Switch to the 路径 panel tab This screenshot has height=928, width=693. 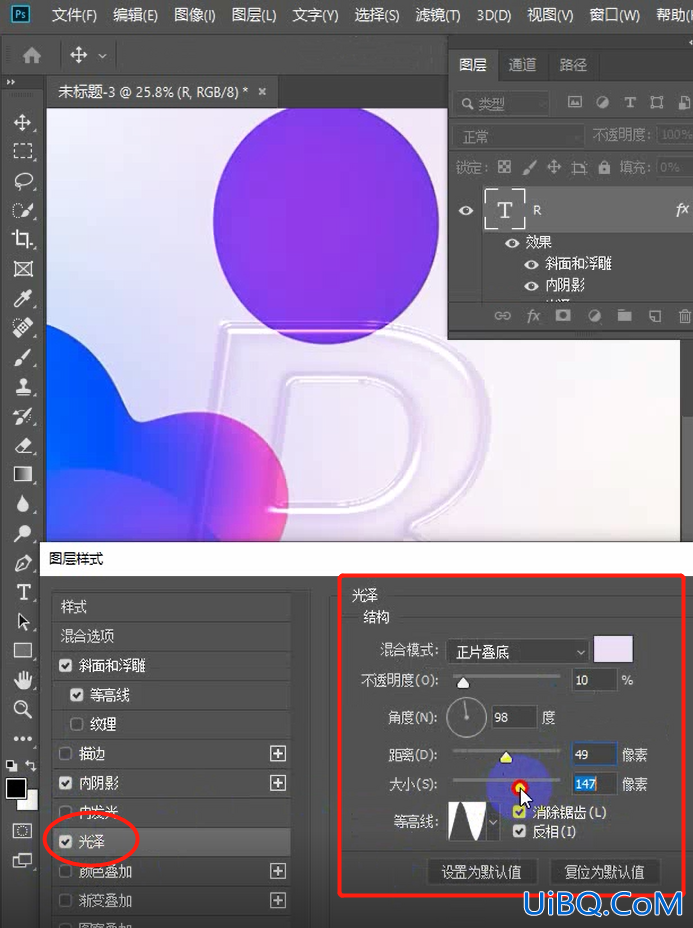tap(573, 65)
